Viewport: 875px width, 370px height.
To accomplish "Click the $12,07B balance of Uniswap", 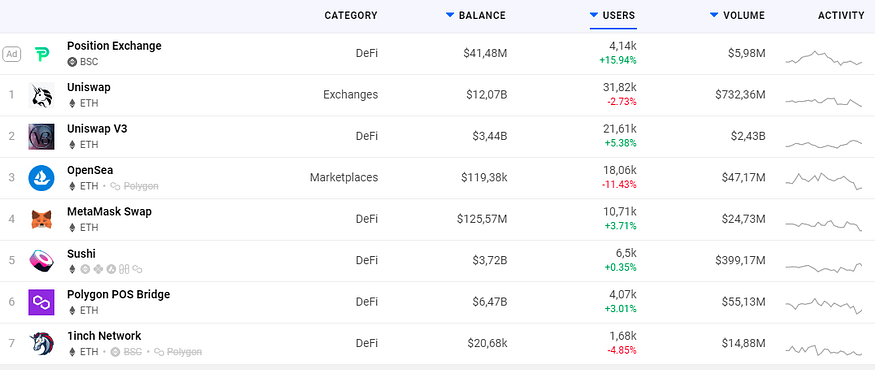I will (487, 94).
